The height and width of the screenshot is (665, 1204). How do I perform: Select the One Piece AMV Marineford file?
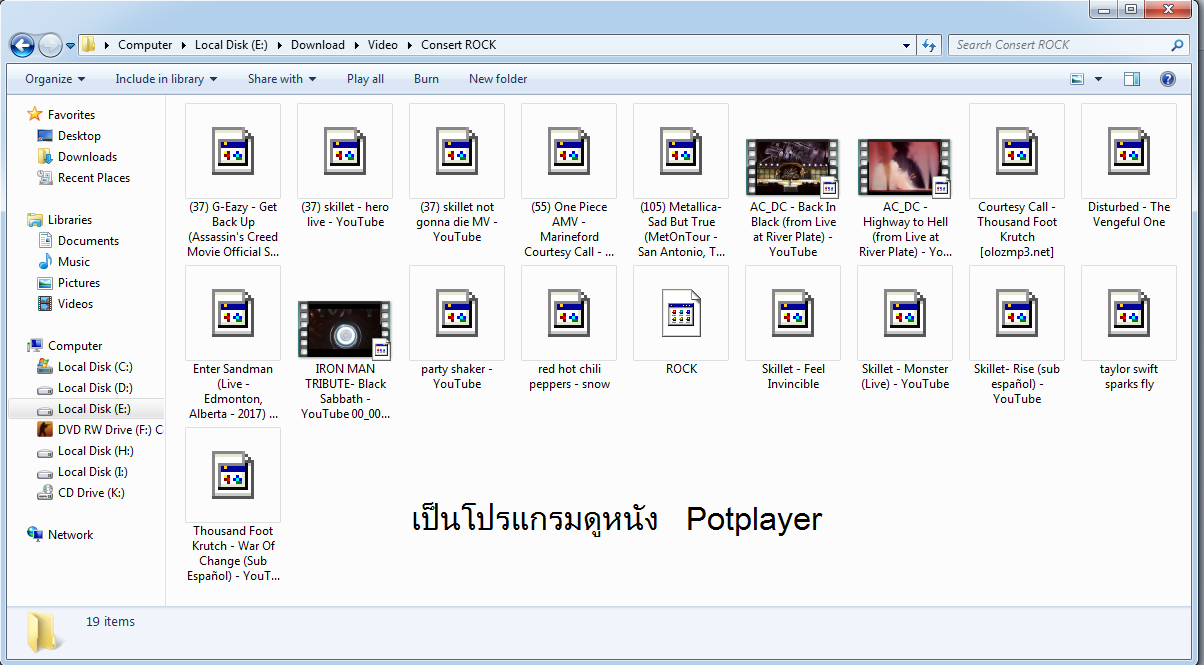(569, 180)
